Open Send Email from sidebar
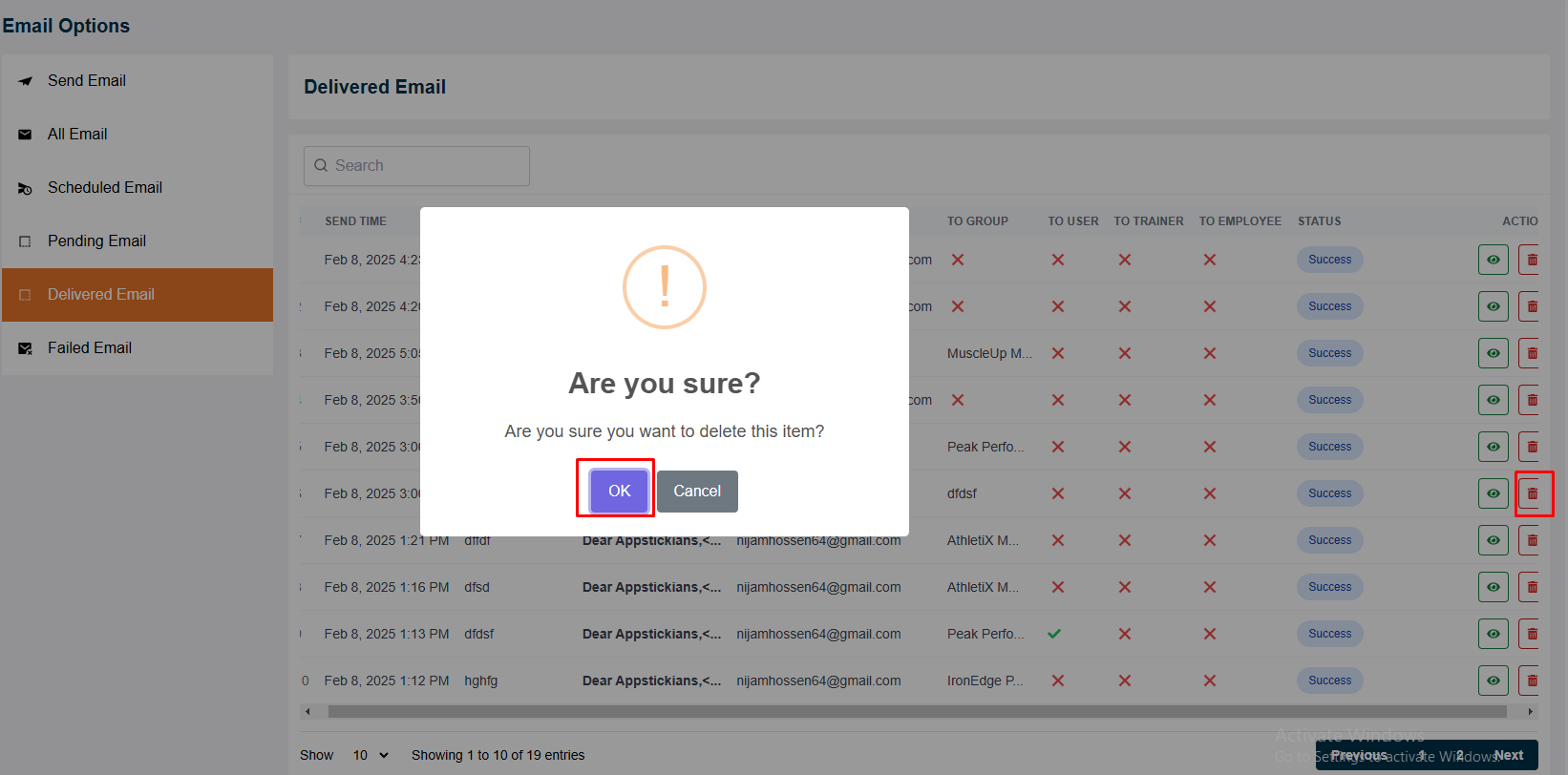Screen dimensions: 1568x775 pos(87,81)
